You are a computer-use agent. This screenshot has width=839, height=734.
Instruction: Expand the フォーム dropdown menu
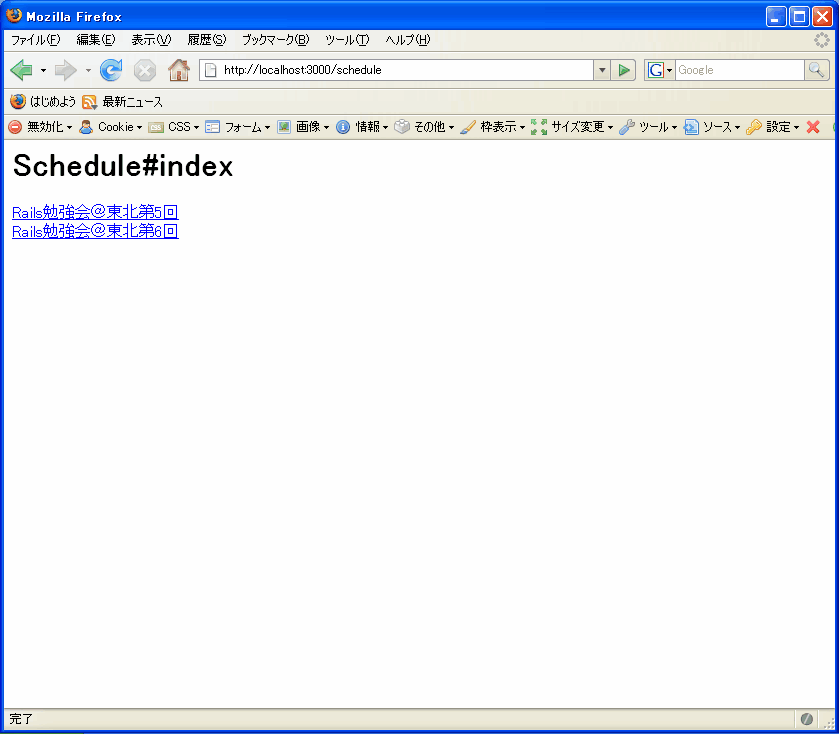268,127
